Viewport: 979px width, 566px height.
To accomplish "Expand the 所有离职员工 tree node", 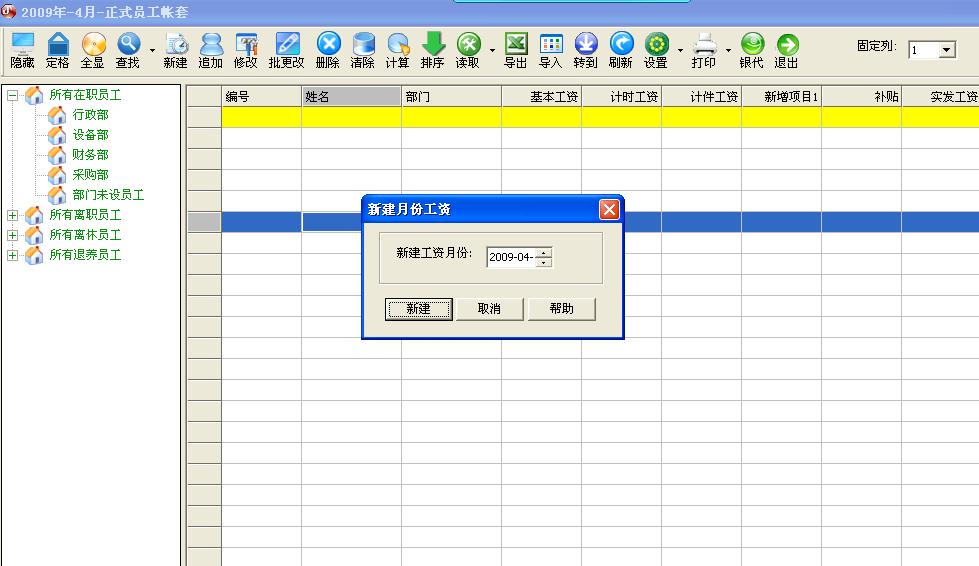I will [x=12, y=215].
